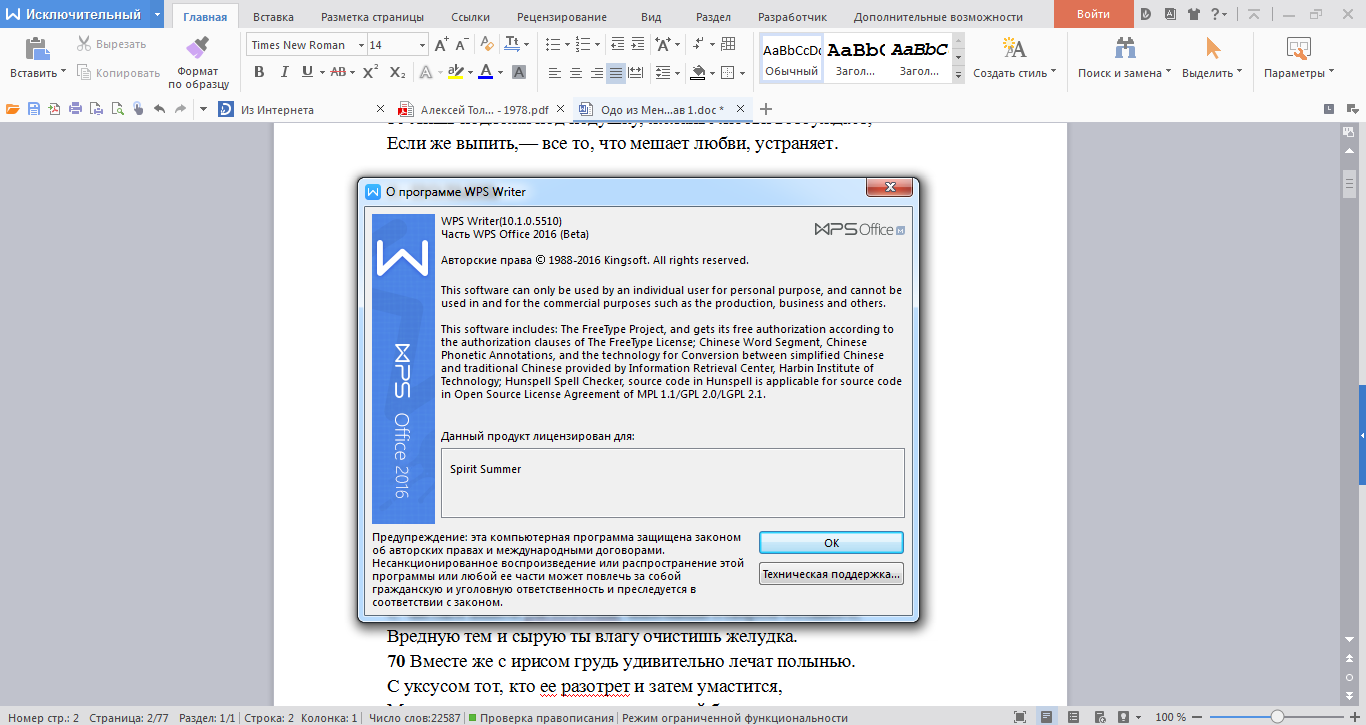Screen dimensions: 1366x725
Task: Increase the font size with grow icon
Action: (x=441, y=44)
